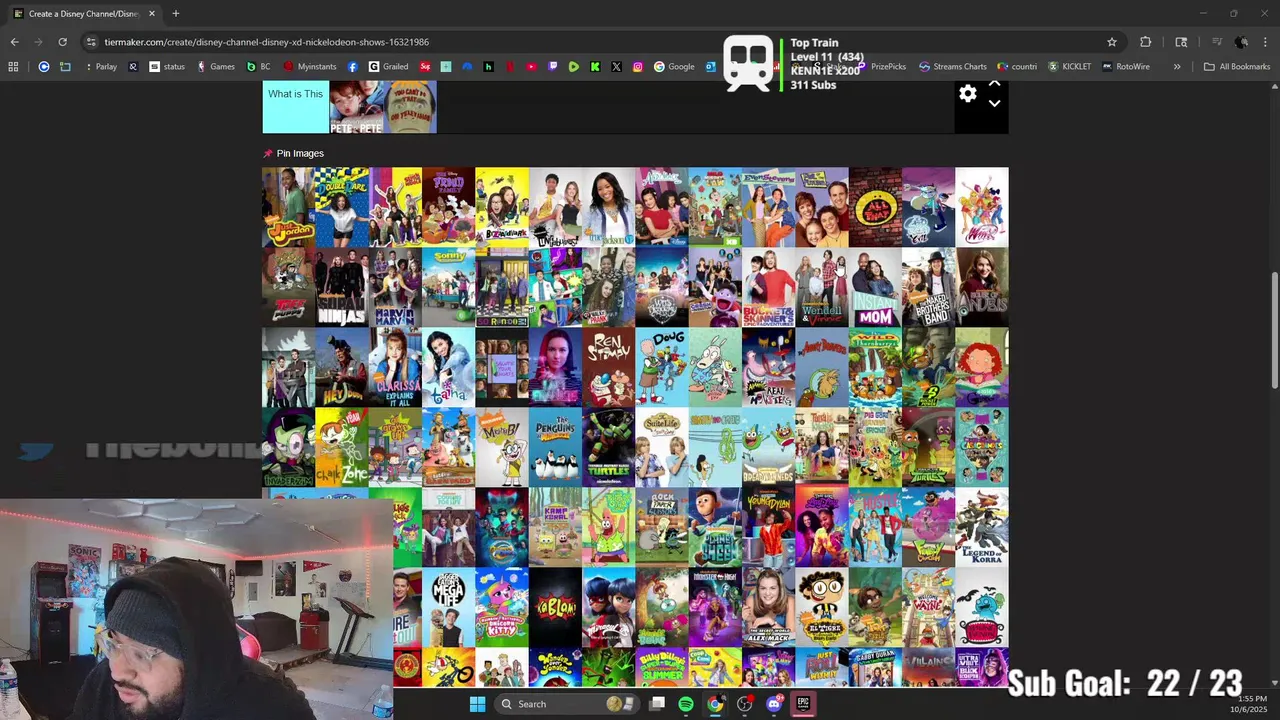
Task: Open the Grailed bookmark
Action: (388, 67)
